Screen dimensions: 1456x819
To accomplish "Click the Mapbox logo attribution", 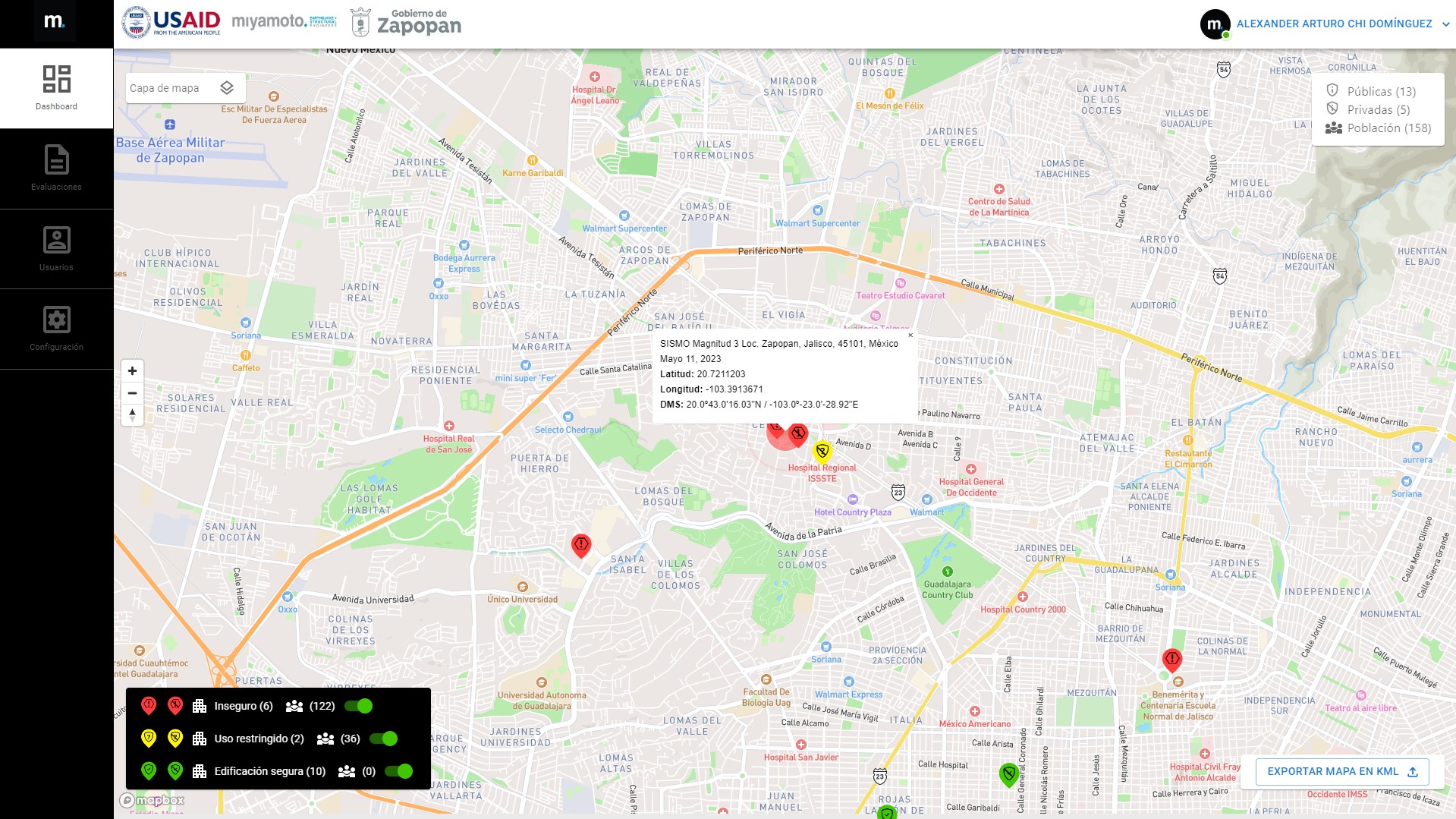I will coord(153,800).
